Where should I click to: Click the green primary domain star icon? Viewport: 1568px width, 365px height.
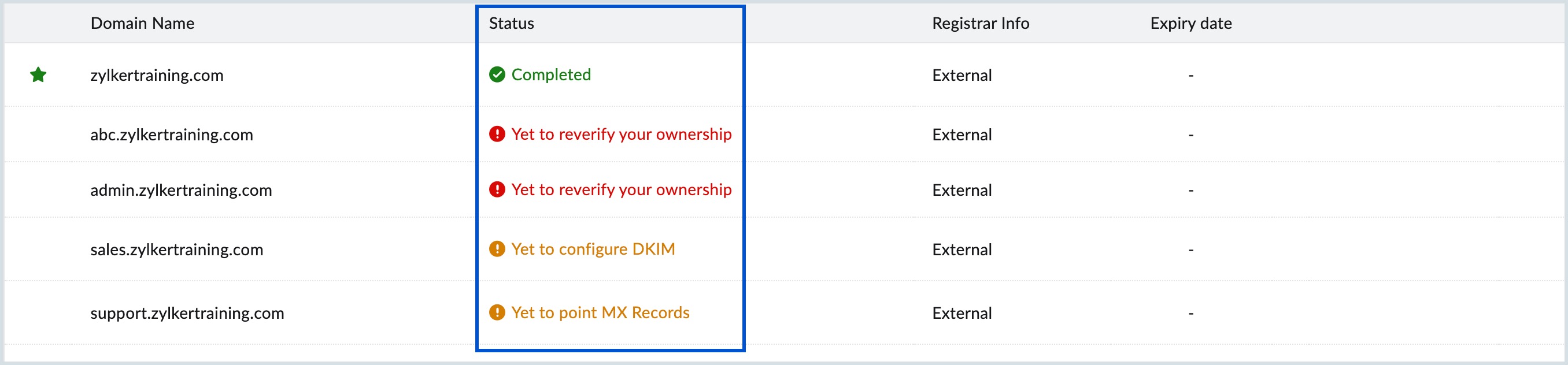pyautogui.click(x=38, y=75)
